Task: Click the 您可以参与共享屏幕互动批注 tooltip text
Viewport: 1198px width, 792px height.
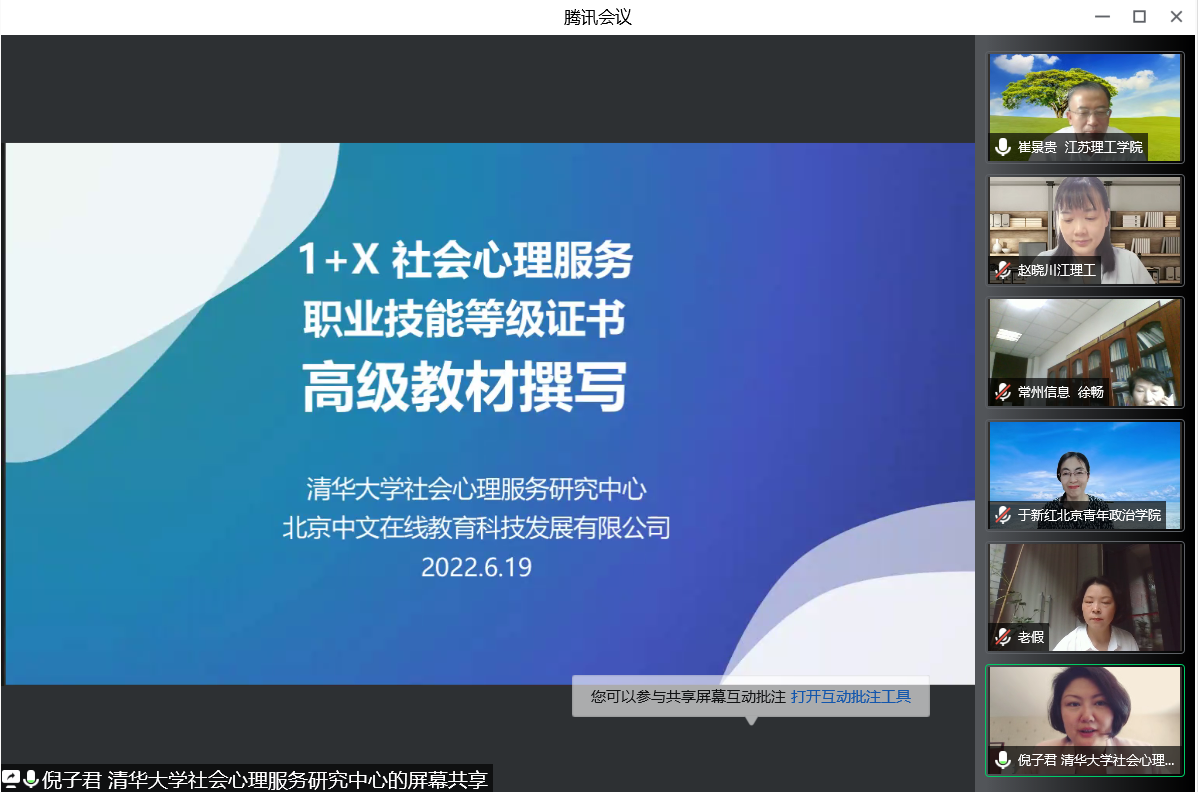Action: coord(688,697)
